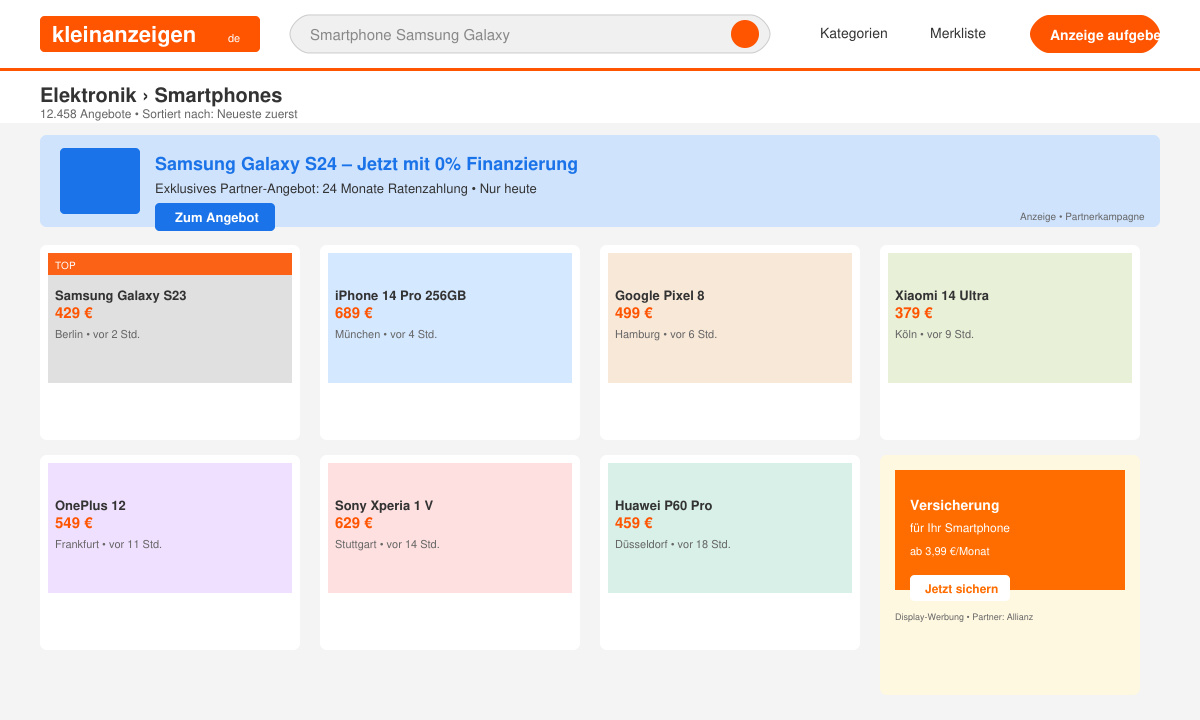Open the Merkliste
This screenshot has height=720, width=1200.
958,34
